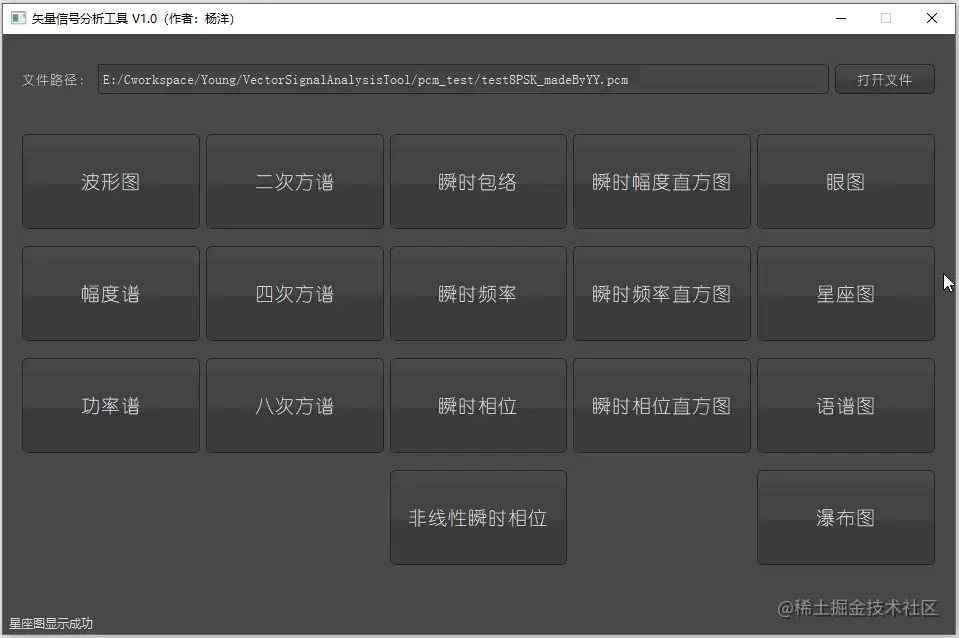This screenshot has height=638, width=959.
Task: Click the 功率谱 power spectrum button
Action: [x=110, y=405]
